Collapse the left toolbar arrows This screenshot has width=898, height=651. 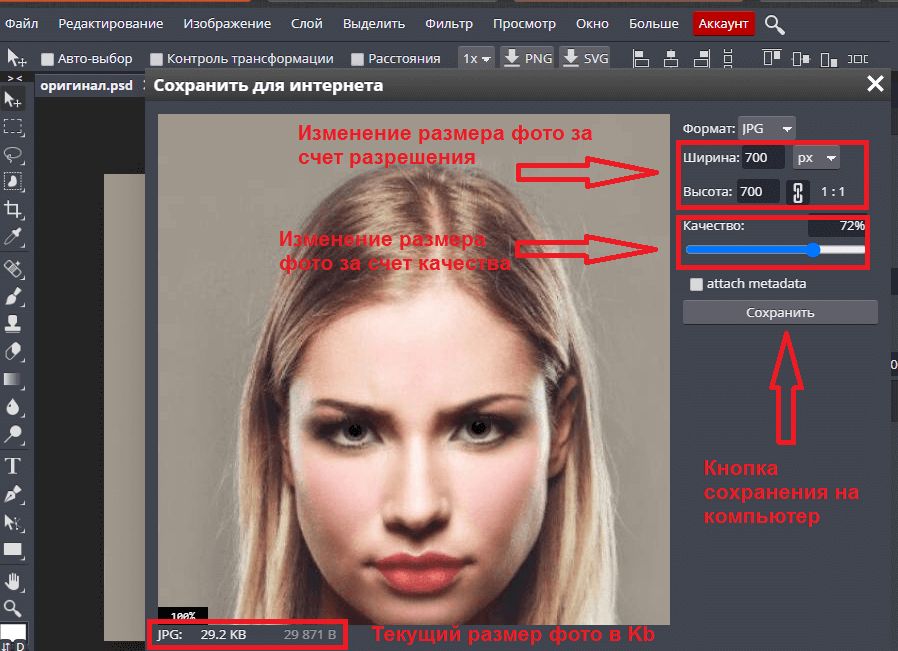coord(15,78)
